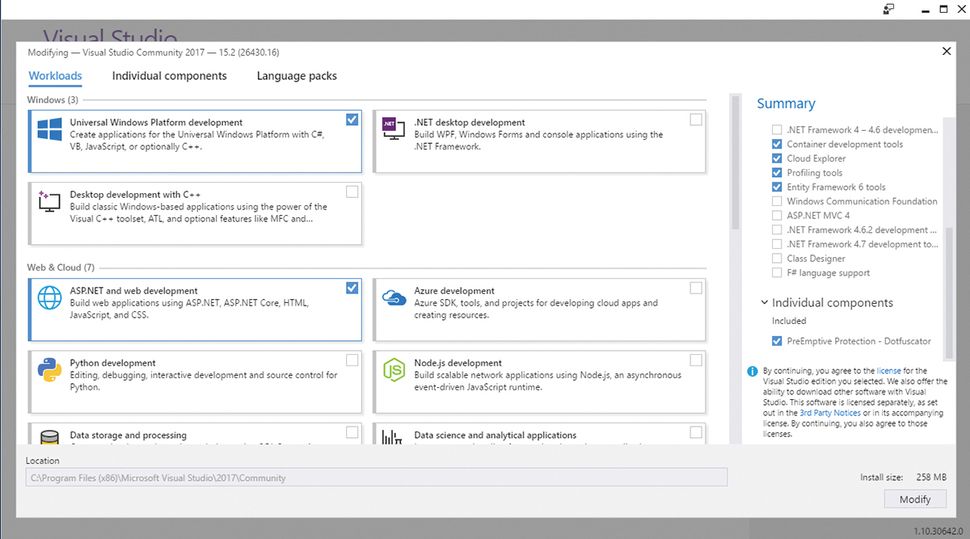Click the Universal Windows Platform workload icon
This screenshot has height=539, width=970.
pyautogui.click(x=50, y=130)
